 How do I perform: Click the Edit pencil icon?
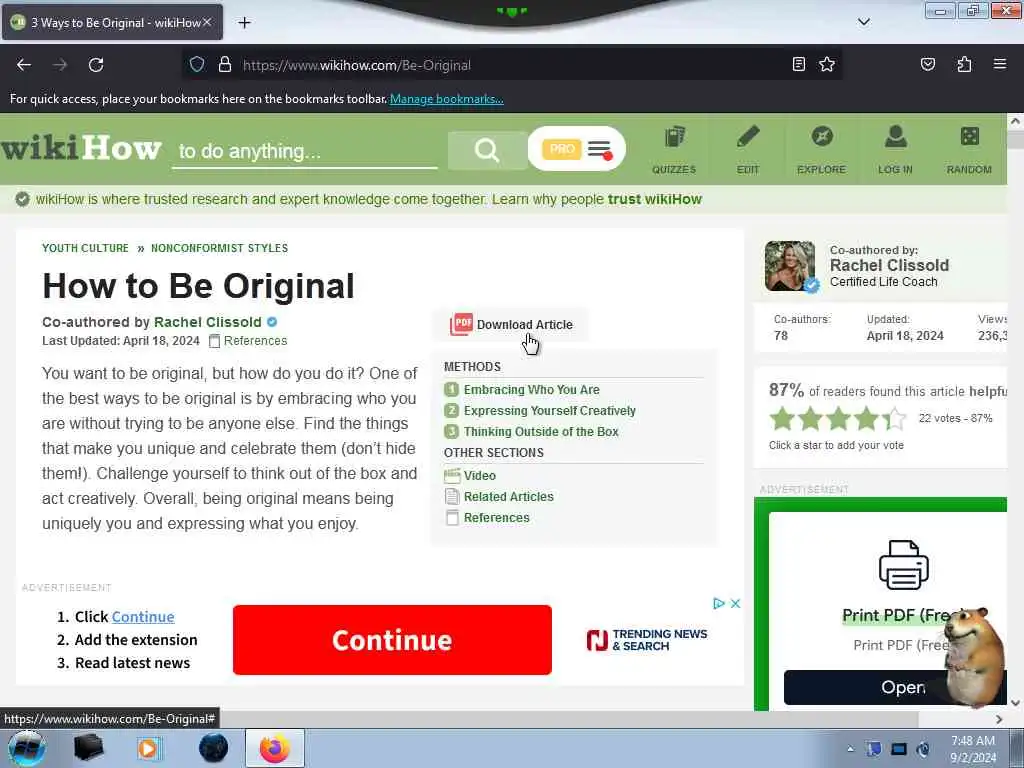tap(748, 150)
